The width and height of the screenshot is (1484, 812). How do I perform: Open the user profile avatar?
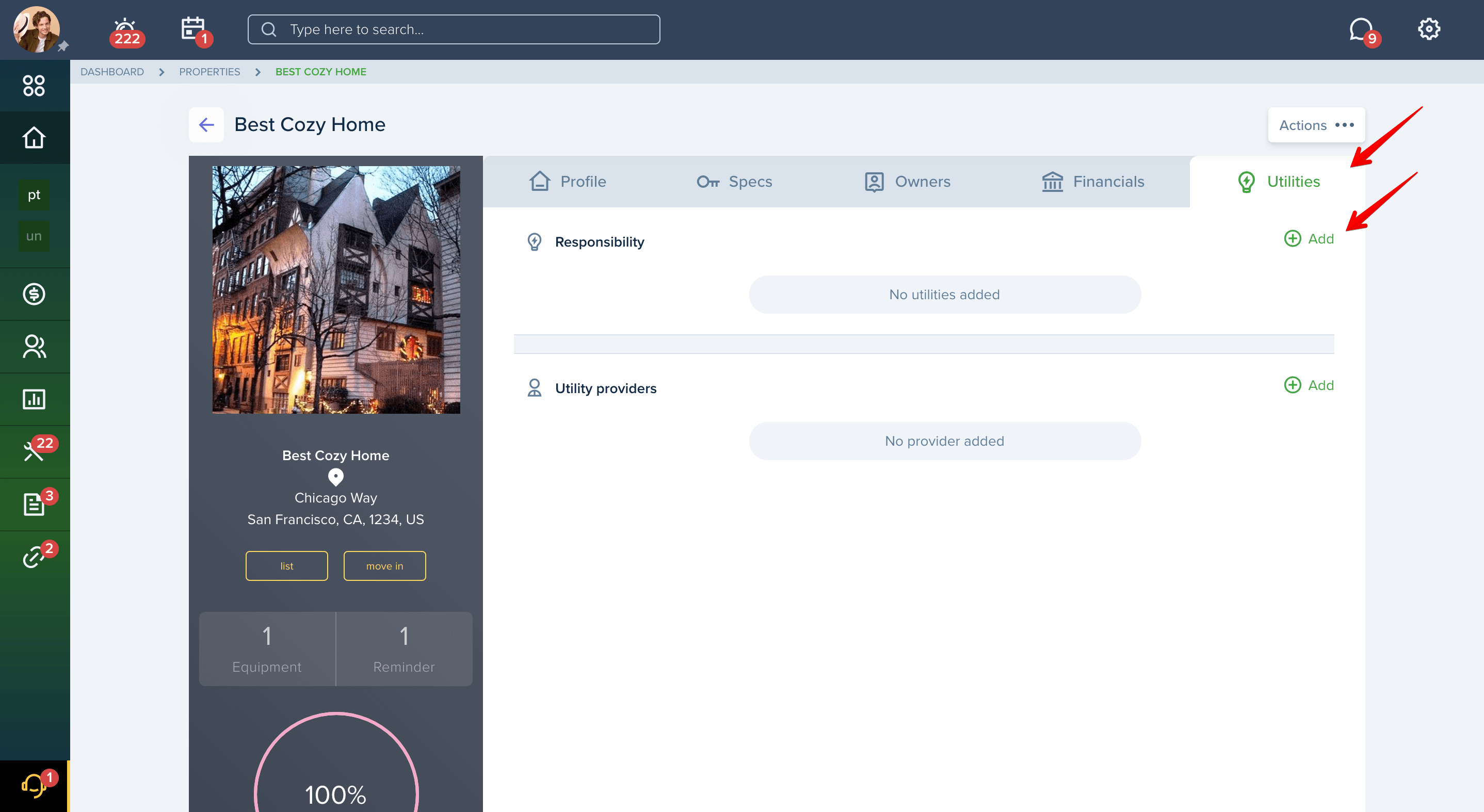tap(36, 29)
